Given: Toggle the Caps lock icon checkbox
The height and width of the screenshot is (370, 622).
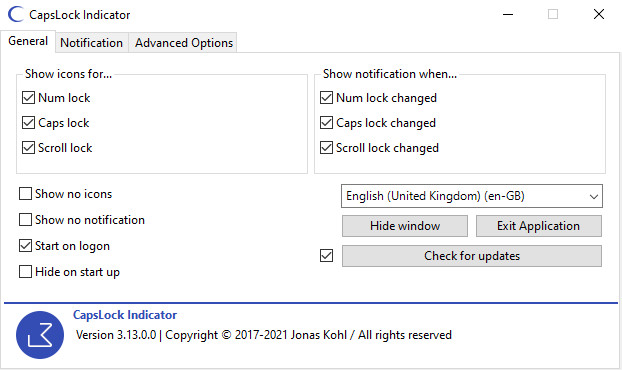Looking at the screenshot, I should coord(28,123).
